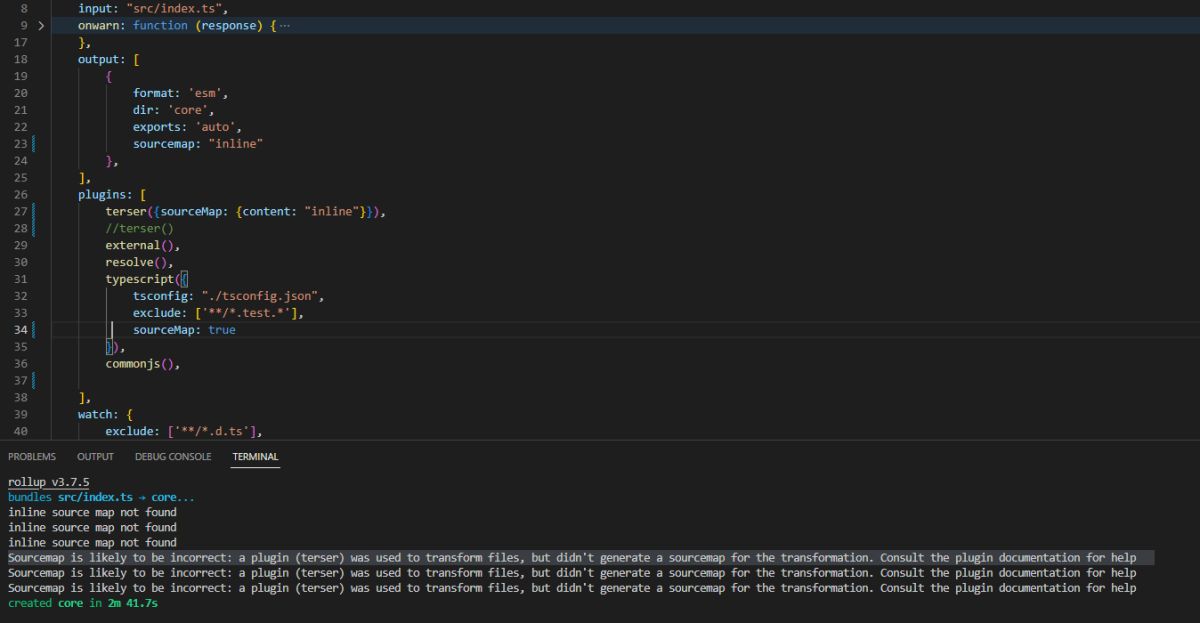Click the exclude ['**/*.test.*'] line
The image size is (1200, 623).
point(219,313)
